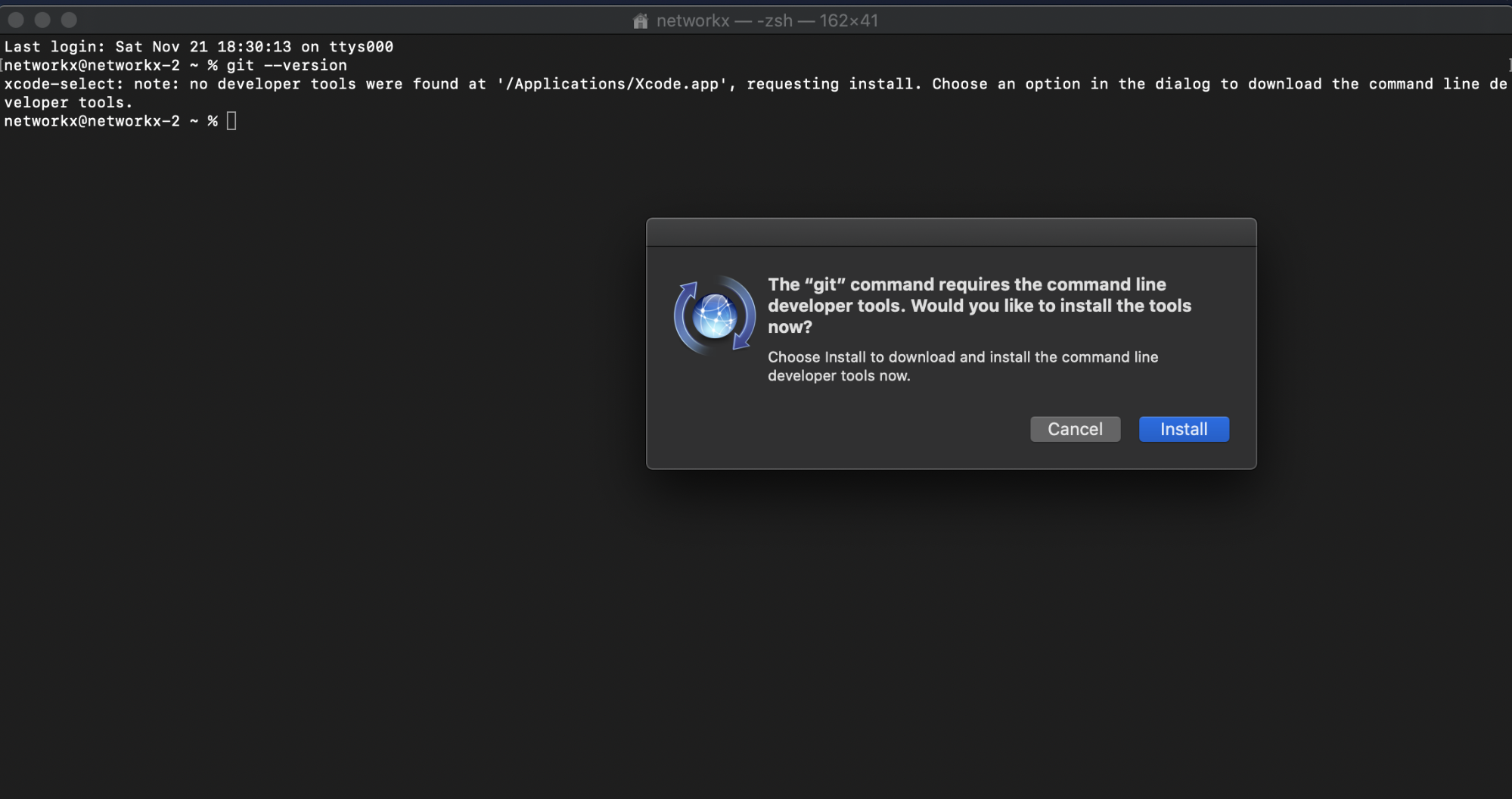
Task: Click the Cancel button in the dialog
Action: point(1075,429)
